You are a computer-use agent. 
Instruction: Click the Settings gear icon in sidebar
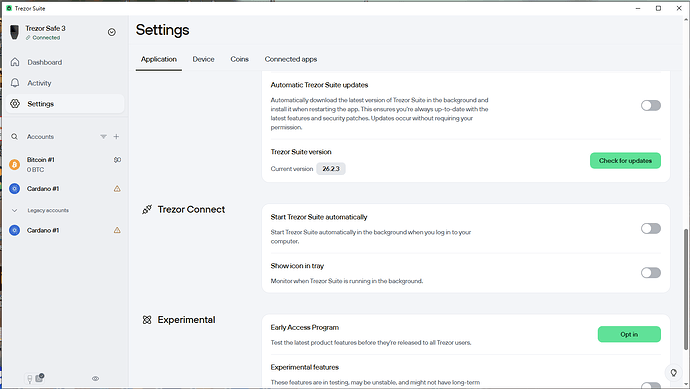(x=15, y=103)
